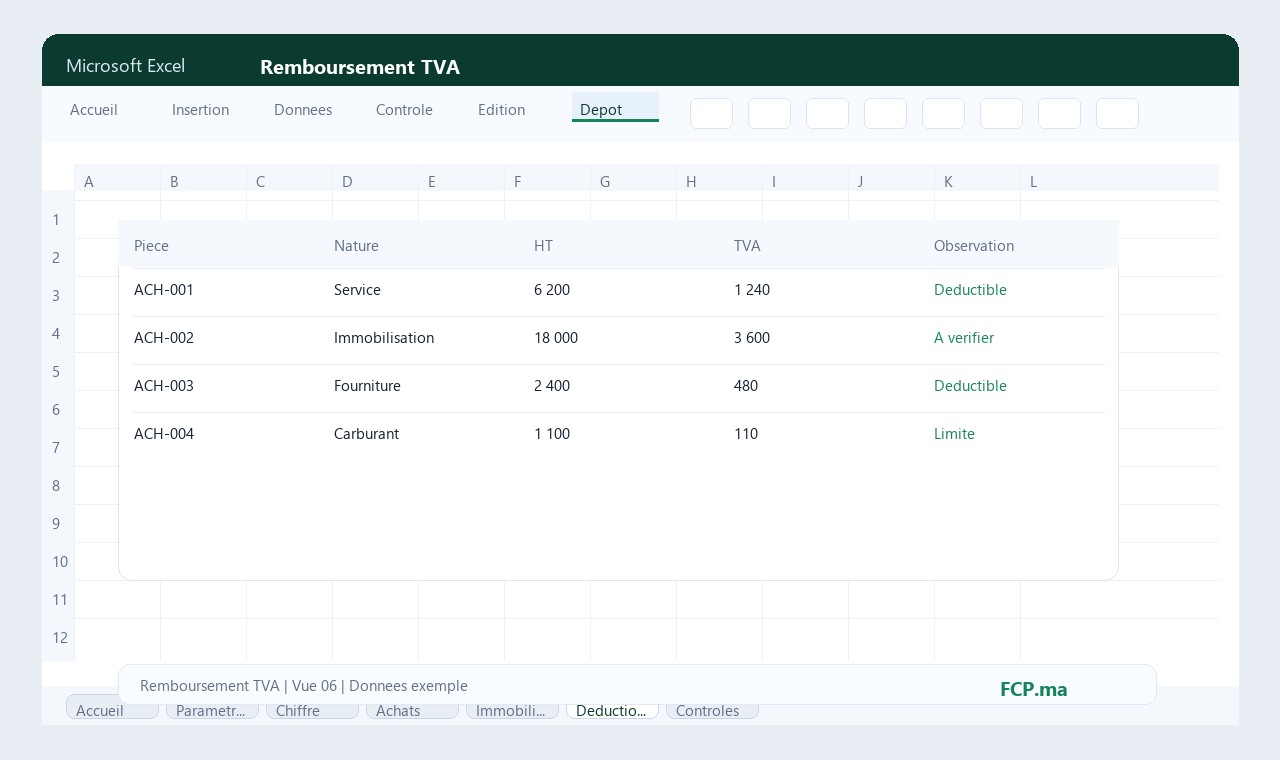
Task: Select the ACH-003 piece cell
Action: [x=164, y=386]
